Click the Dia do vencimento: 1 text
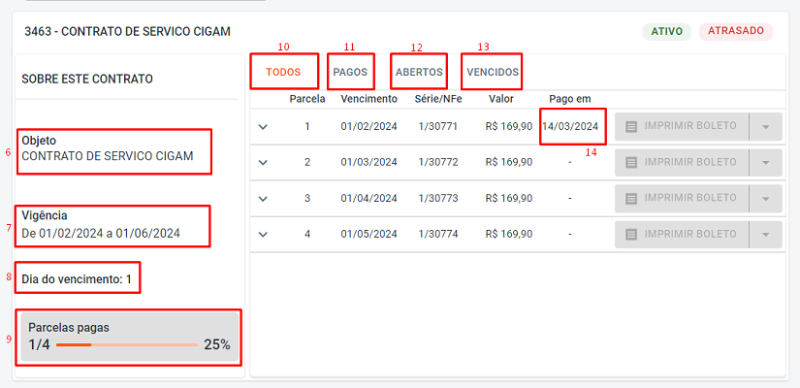 [77, 279]
